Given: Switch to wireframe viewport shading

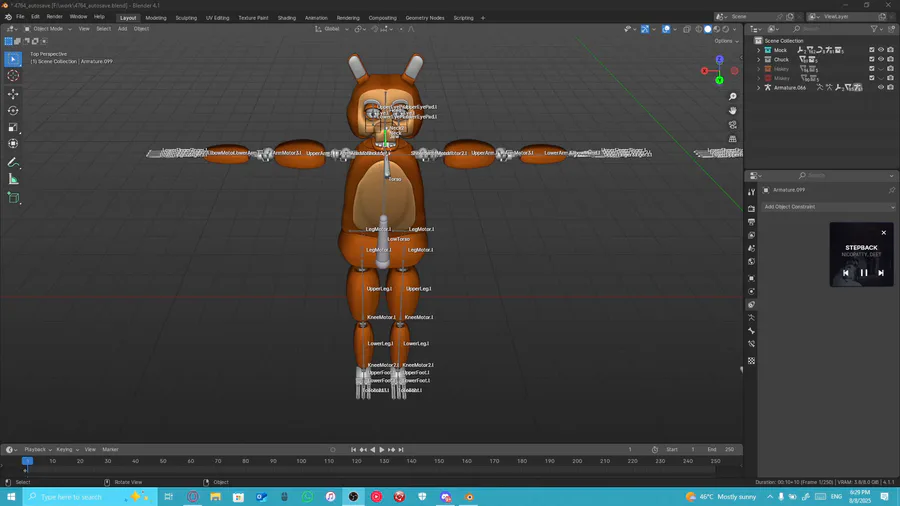Looking at the screenshot, I should 699,29.
